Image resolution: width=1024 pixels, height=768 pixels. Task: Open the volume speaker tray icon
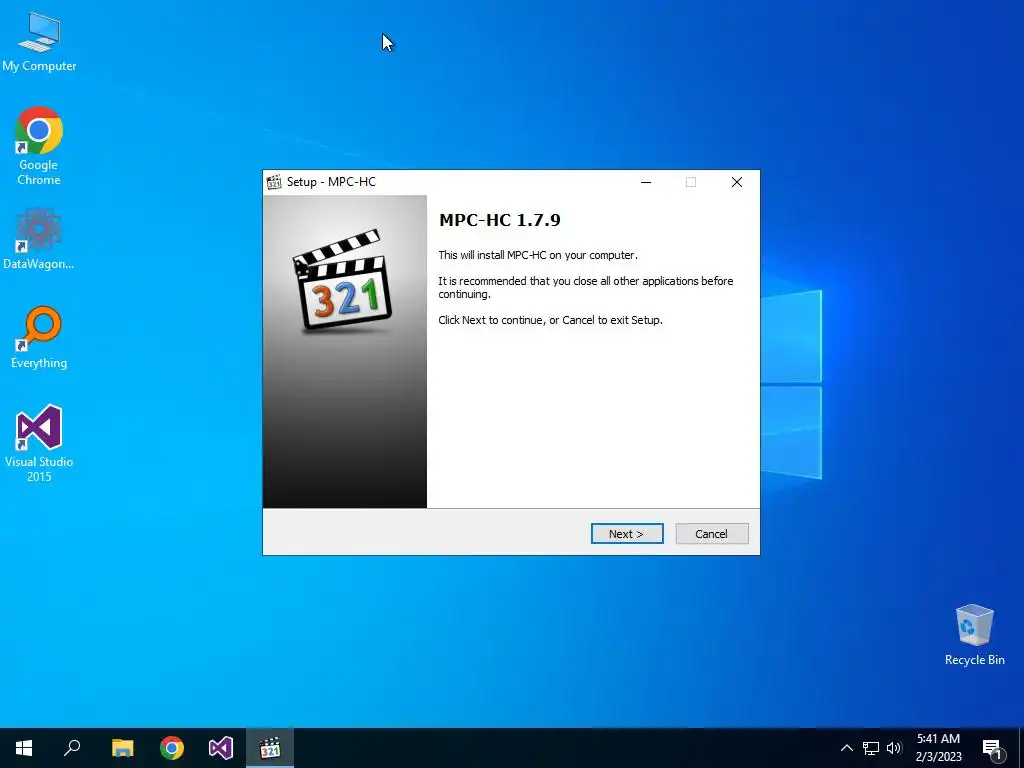coord(894,748)
